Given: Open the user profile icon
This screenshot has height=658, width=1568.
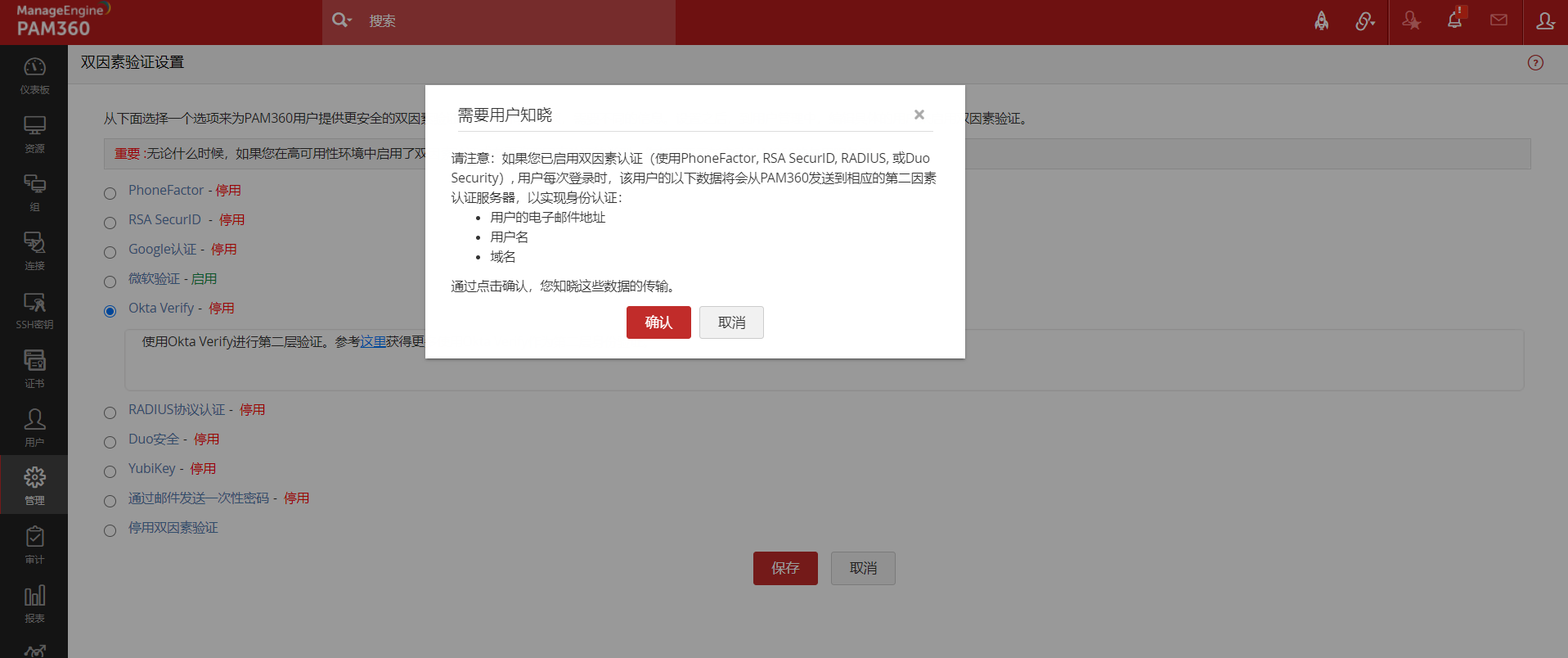Looking at the screenshot, I should (x=1545, y=21).
